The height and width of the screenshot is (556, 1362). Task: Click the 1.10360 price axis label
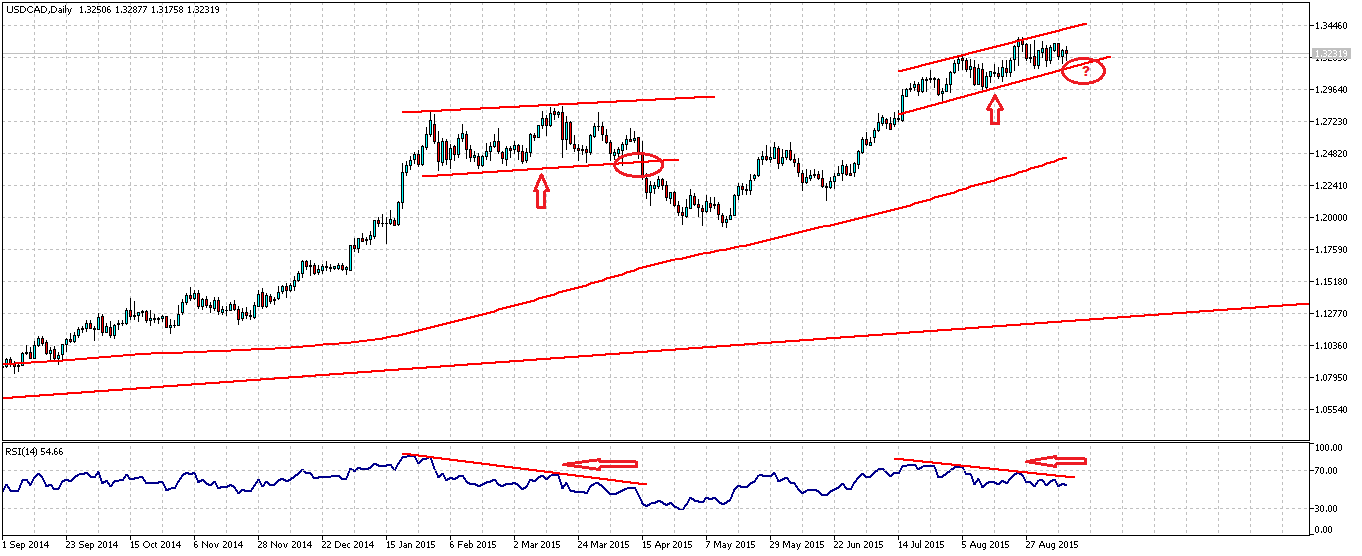(1332, 346)
